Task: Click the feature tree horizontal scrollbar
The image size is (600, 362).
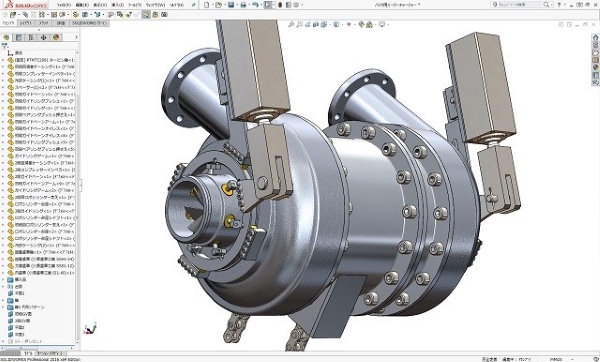Action: pyautogui.click(x=38, y=348)
